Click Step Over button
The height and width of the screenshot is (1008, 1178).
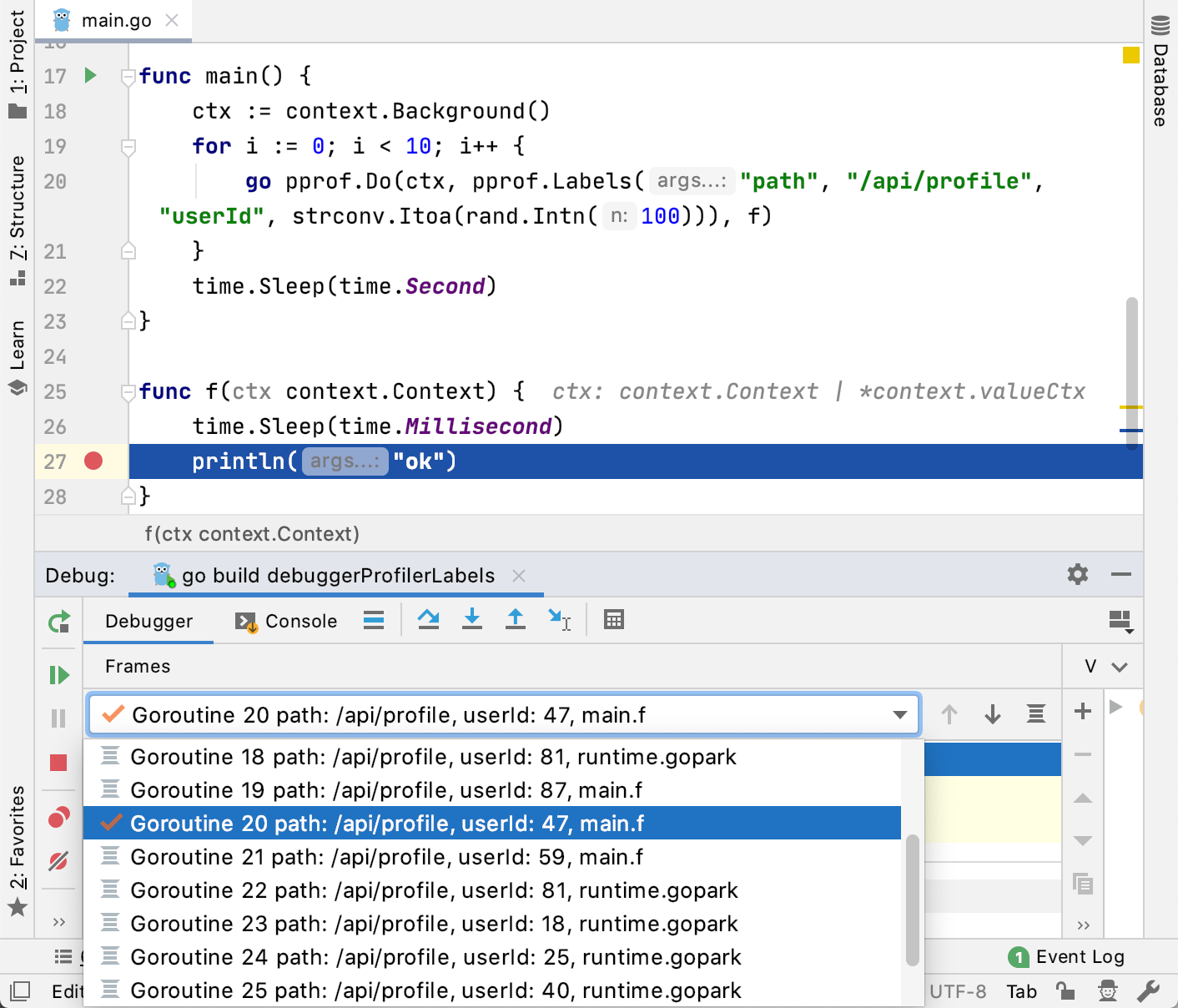(x=429, y=619)
